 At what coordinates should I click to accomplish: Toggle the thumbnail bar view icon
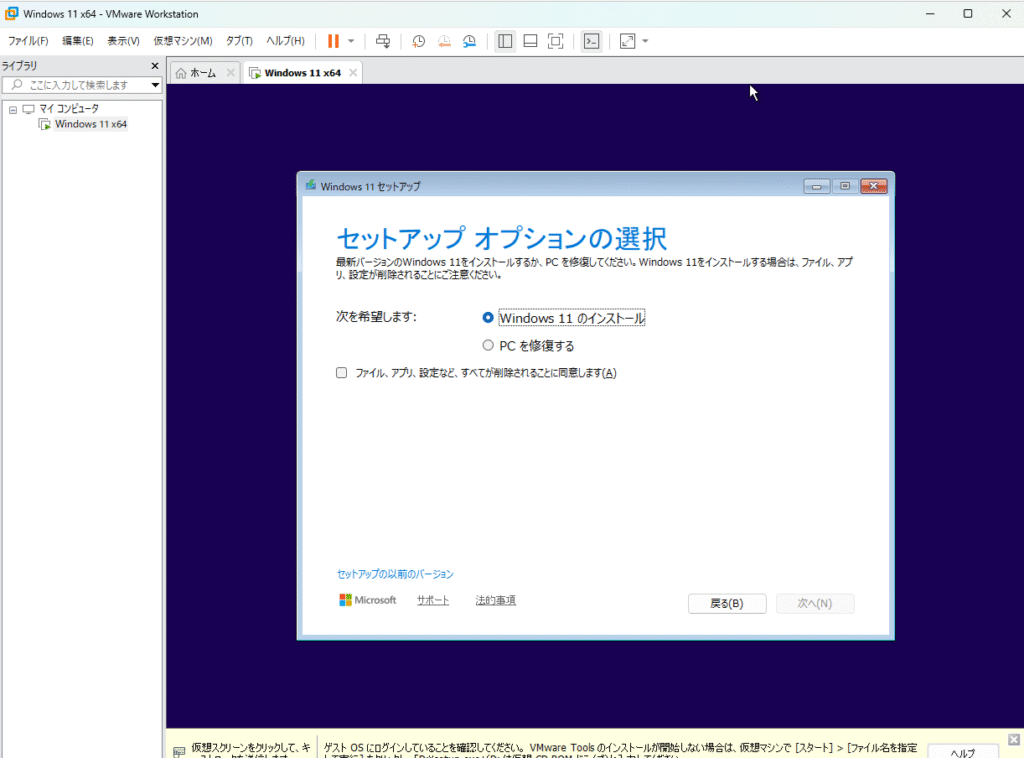(530, 41)
